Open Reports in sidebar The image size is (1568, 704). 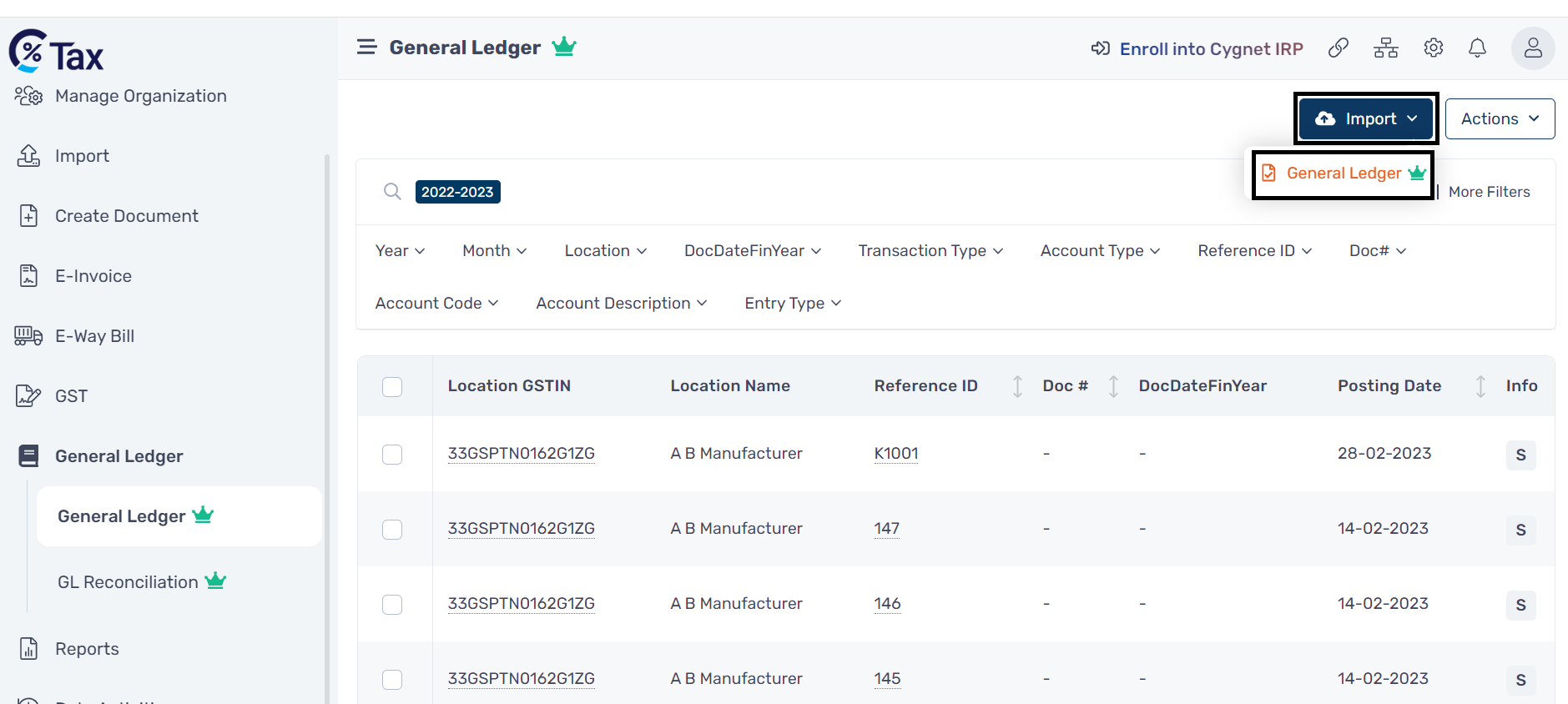tap(87, 649)
